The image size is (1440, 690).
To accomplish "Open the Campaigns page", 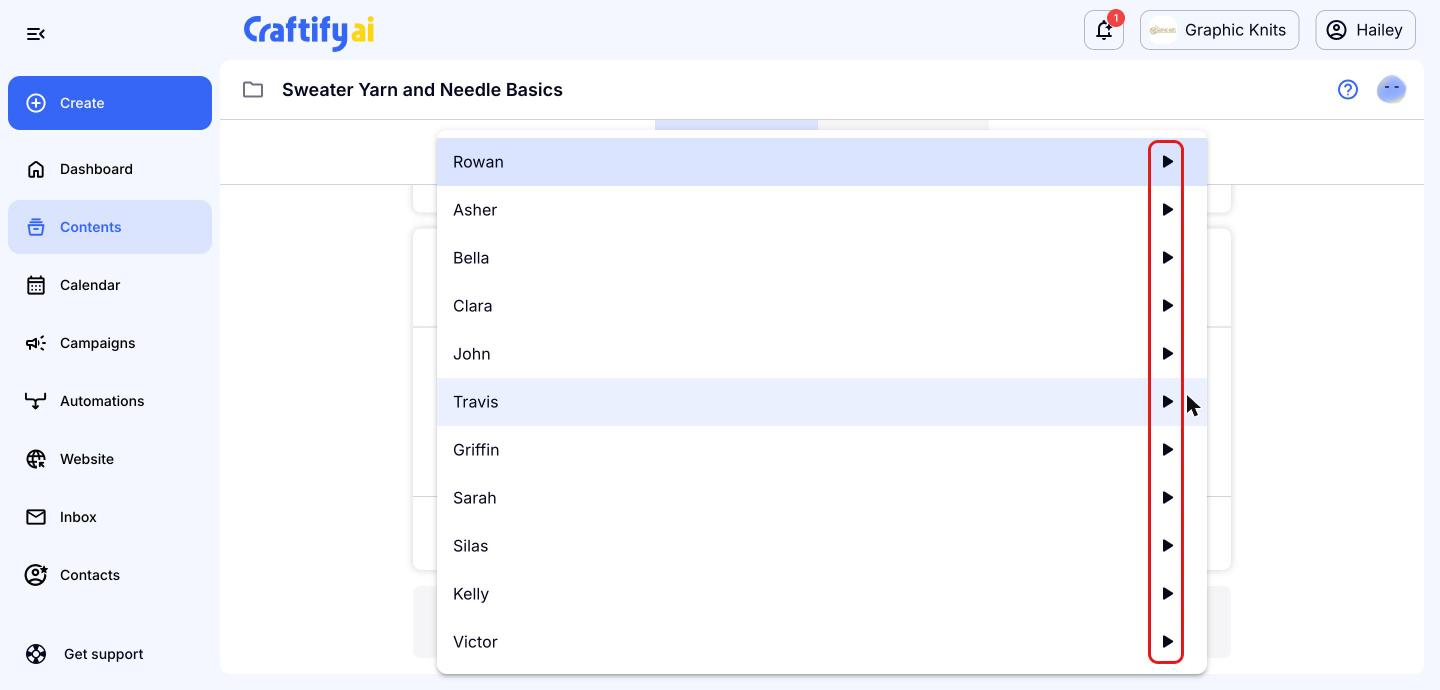I will 110,343.
